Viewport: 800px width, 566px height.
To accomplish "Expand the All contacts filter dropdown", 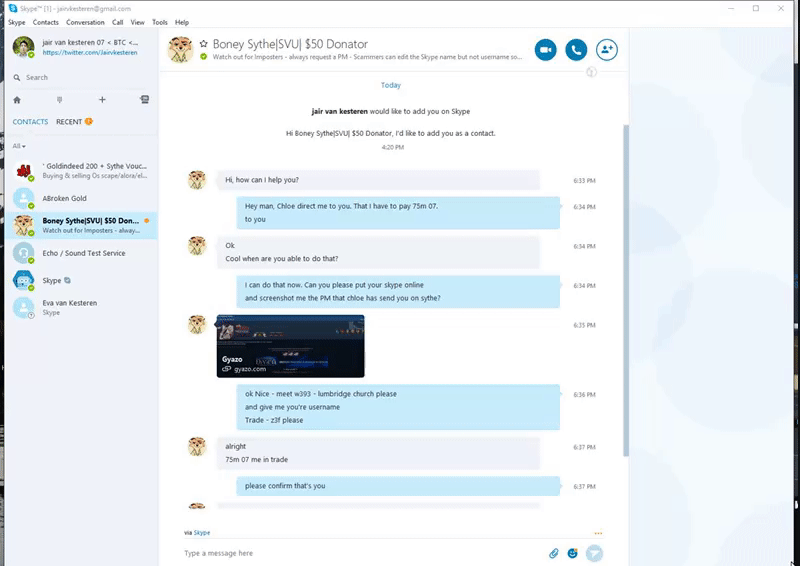I will coord(19,146).
